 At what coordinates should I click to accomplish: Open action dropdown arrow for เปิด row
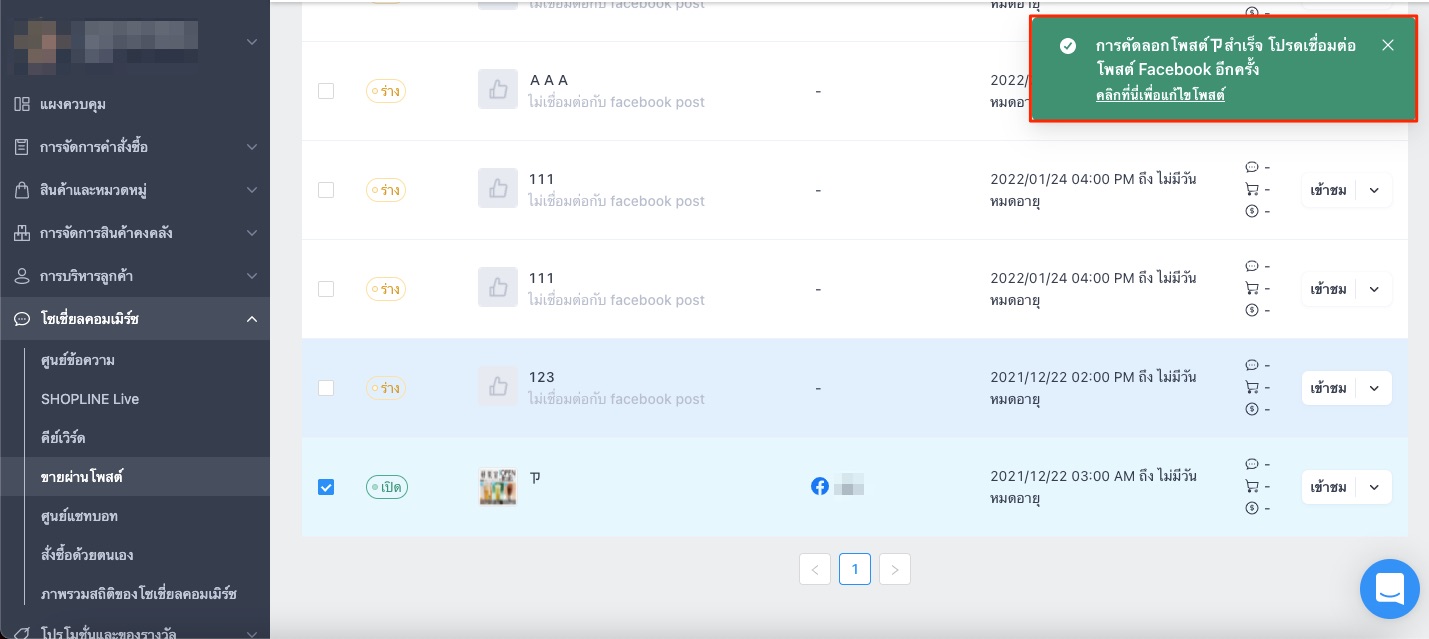tap(1374, 487)
